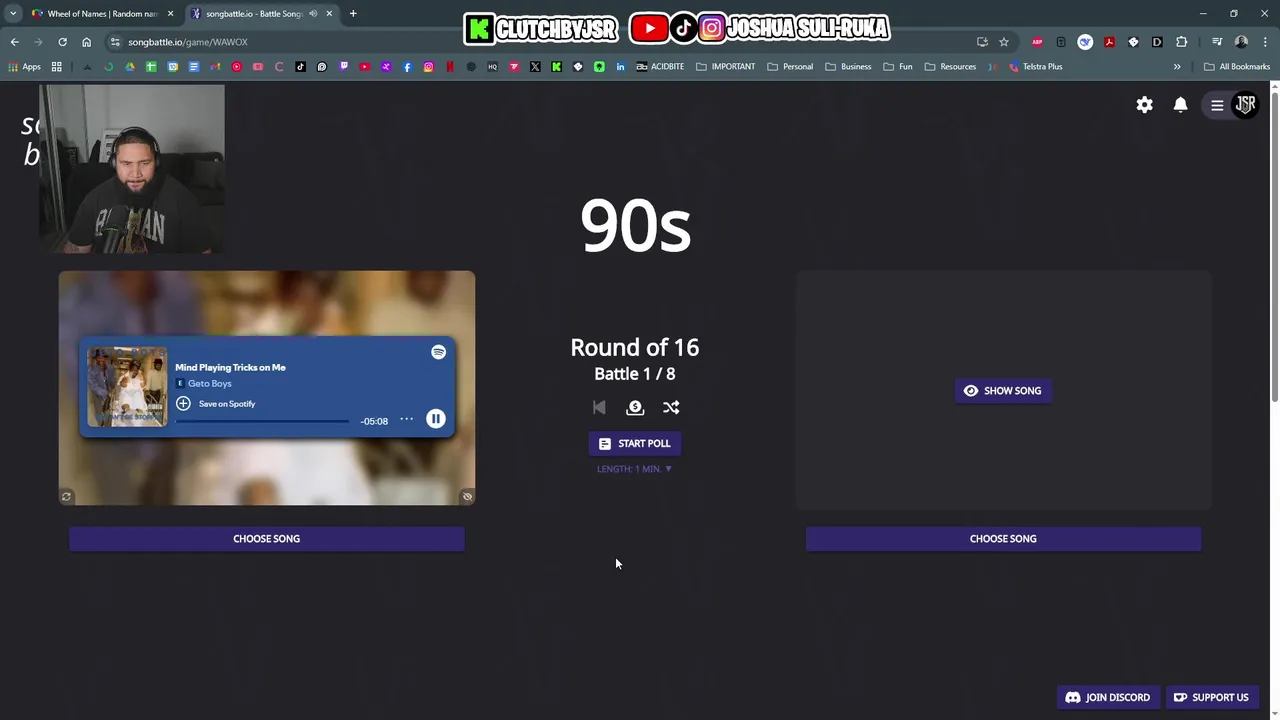Click the JSR profile avatar
The image size is (1280, 720).
coord(1245,104)
